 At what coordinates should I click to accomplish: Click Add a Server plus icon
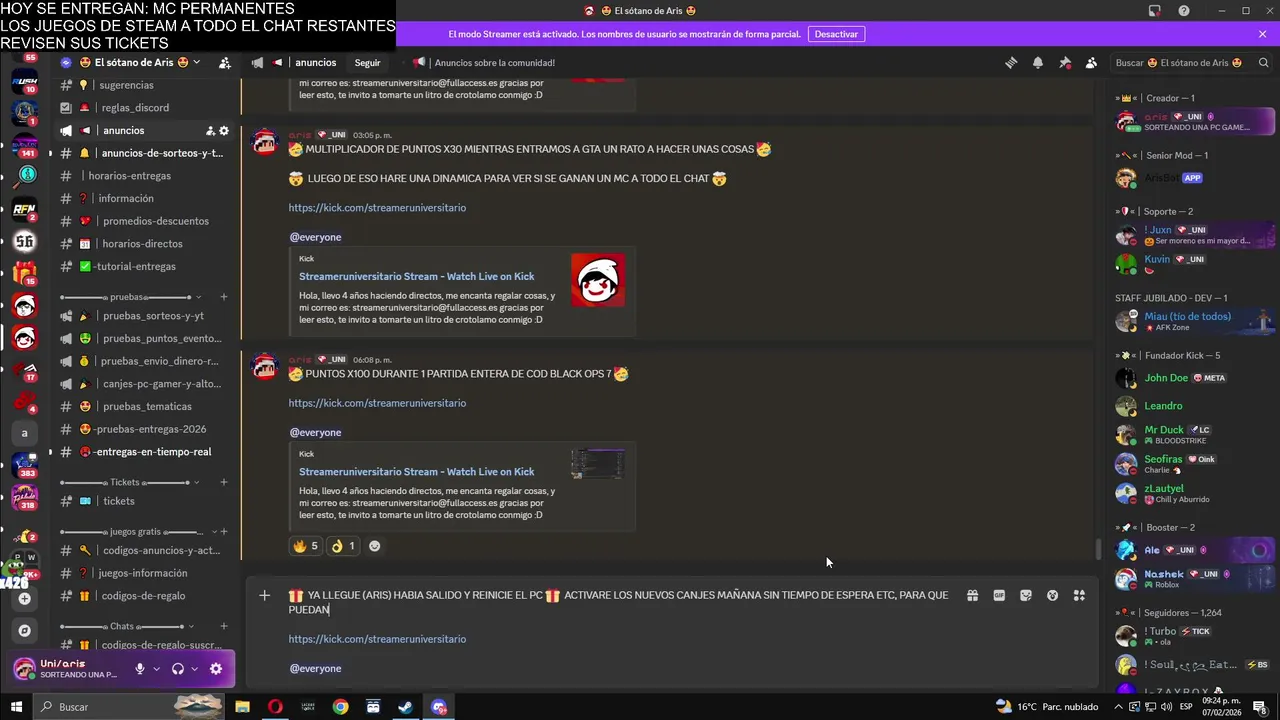pyautogui.click(x=24, y=598)
